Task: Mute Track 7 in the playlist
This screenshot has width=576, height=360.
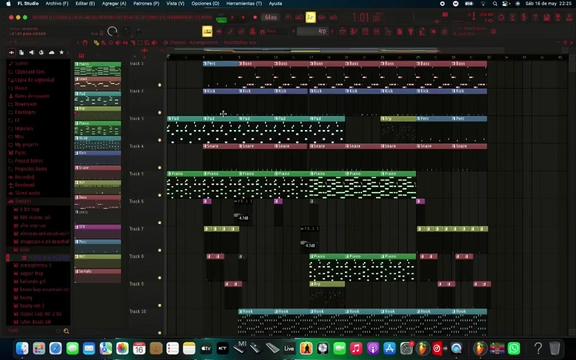Action: (159, 250)
